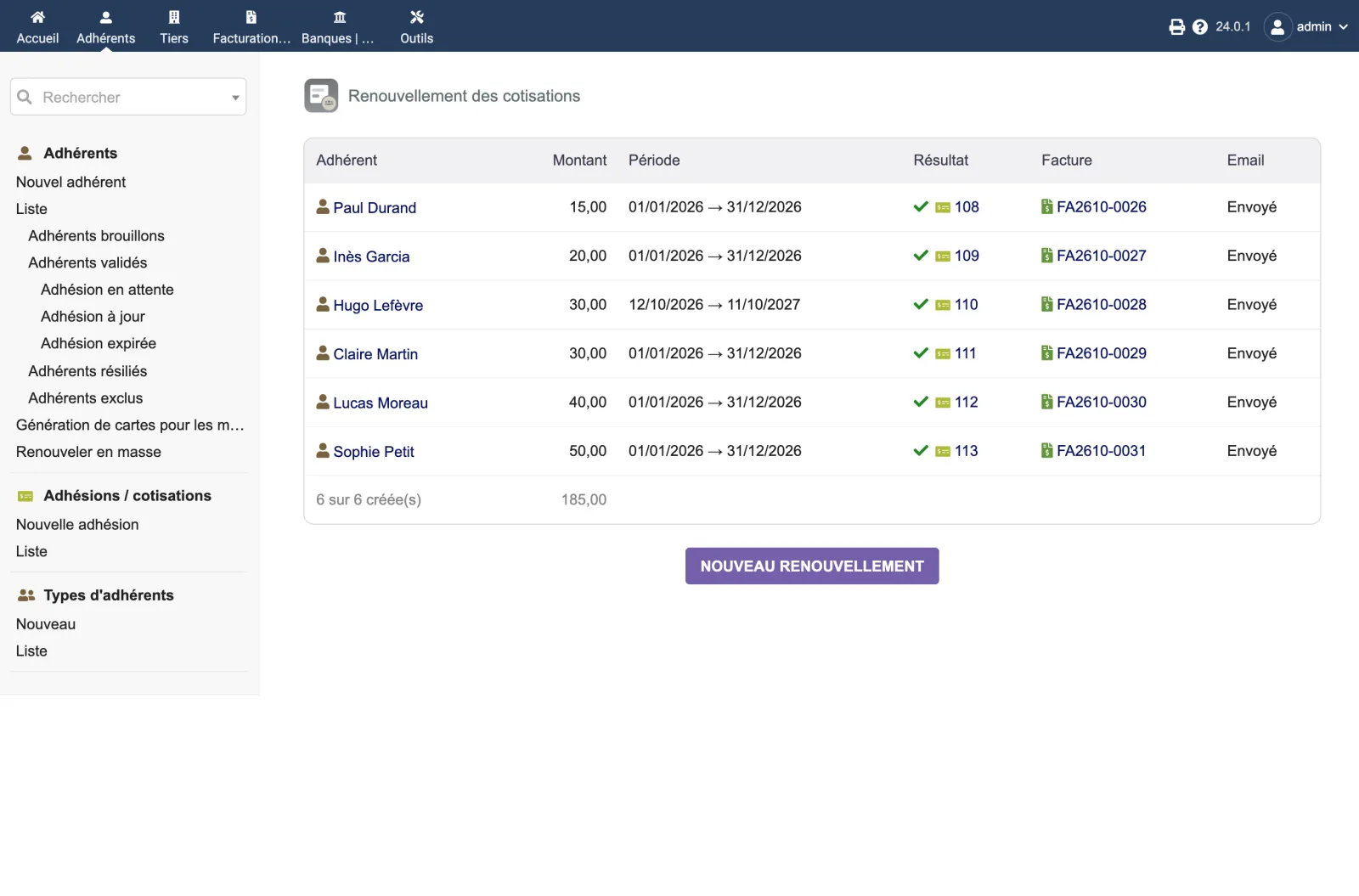Click the subscription card icon for 108
The height and width of the screenshot is (896, 1359).
pos(943,207)
